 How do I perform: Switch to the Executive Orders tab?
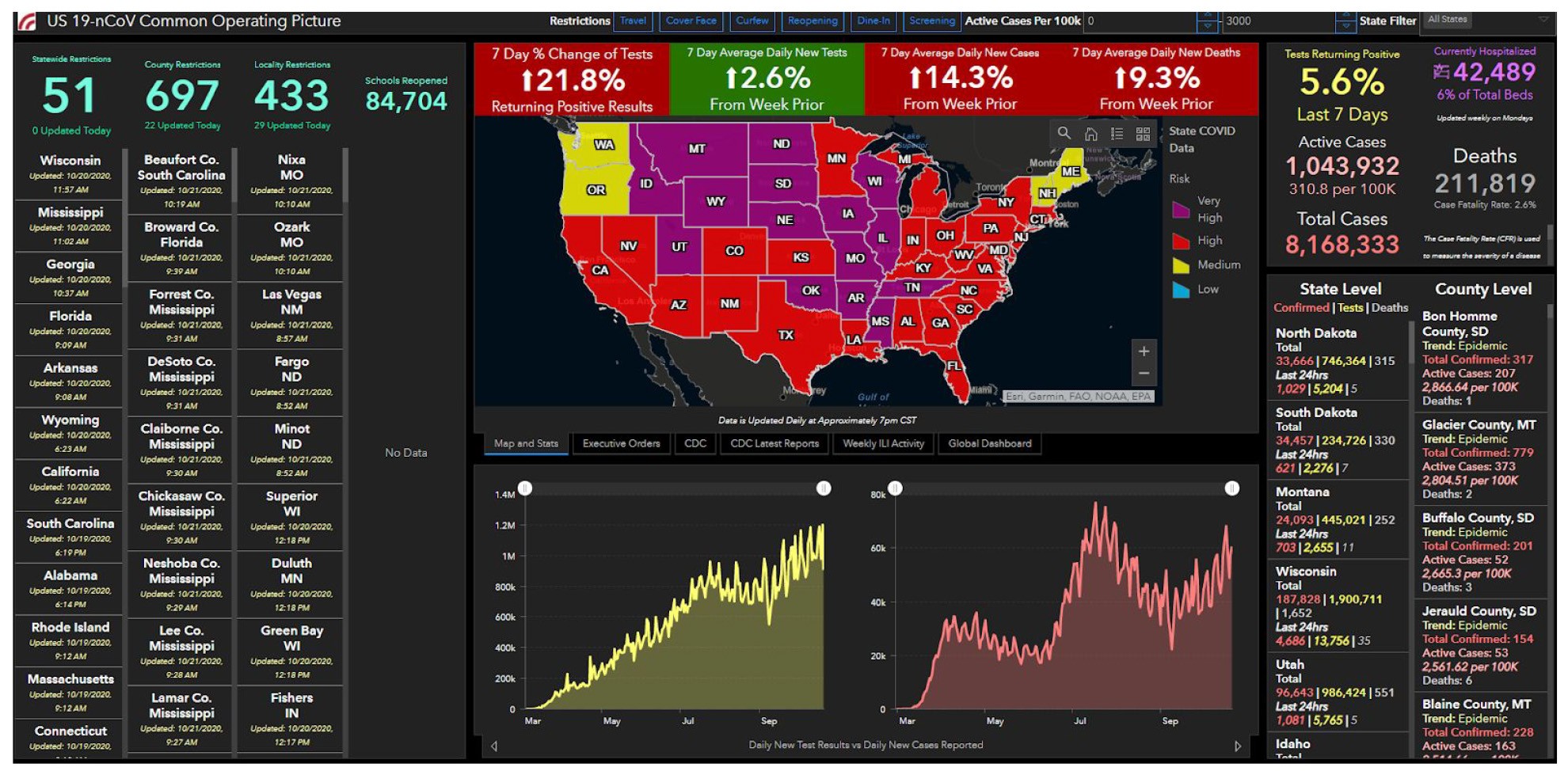621,444
